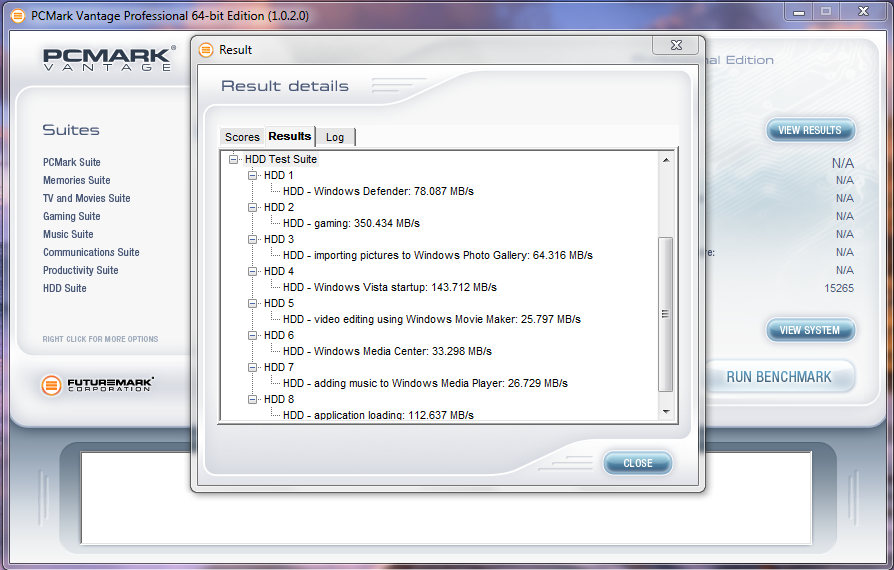Open the Log tab
This screenshot has width=894, height=570.
[335, 137]
